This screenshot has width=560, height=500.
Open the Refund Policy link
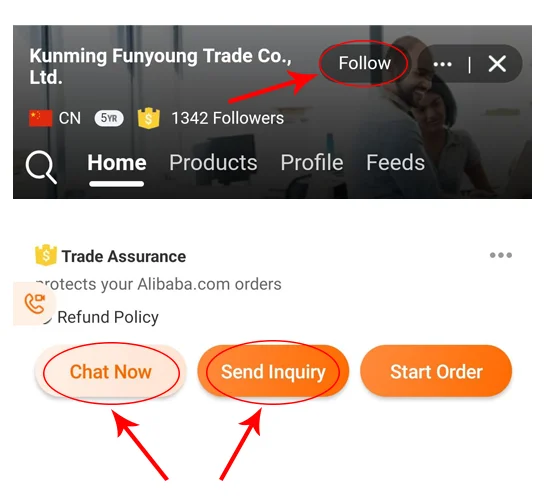click(x=108, y=317)
